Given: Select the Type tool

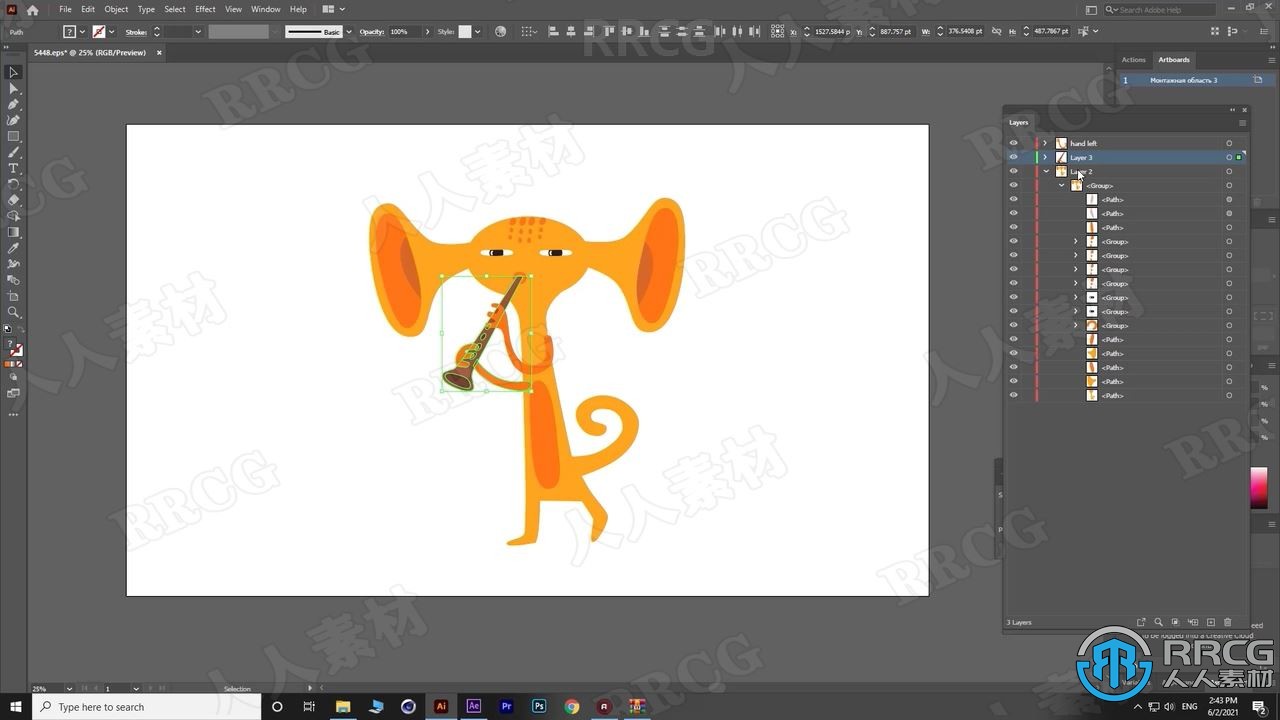Looking at the screenshot, I should 13,168.
